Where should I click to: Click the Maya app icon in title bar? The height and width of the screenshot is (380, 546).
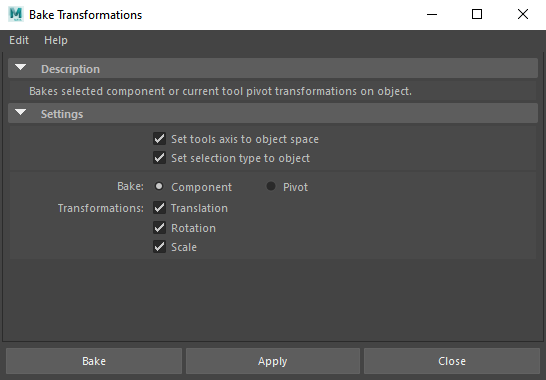click(x=16, y=14)
